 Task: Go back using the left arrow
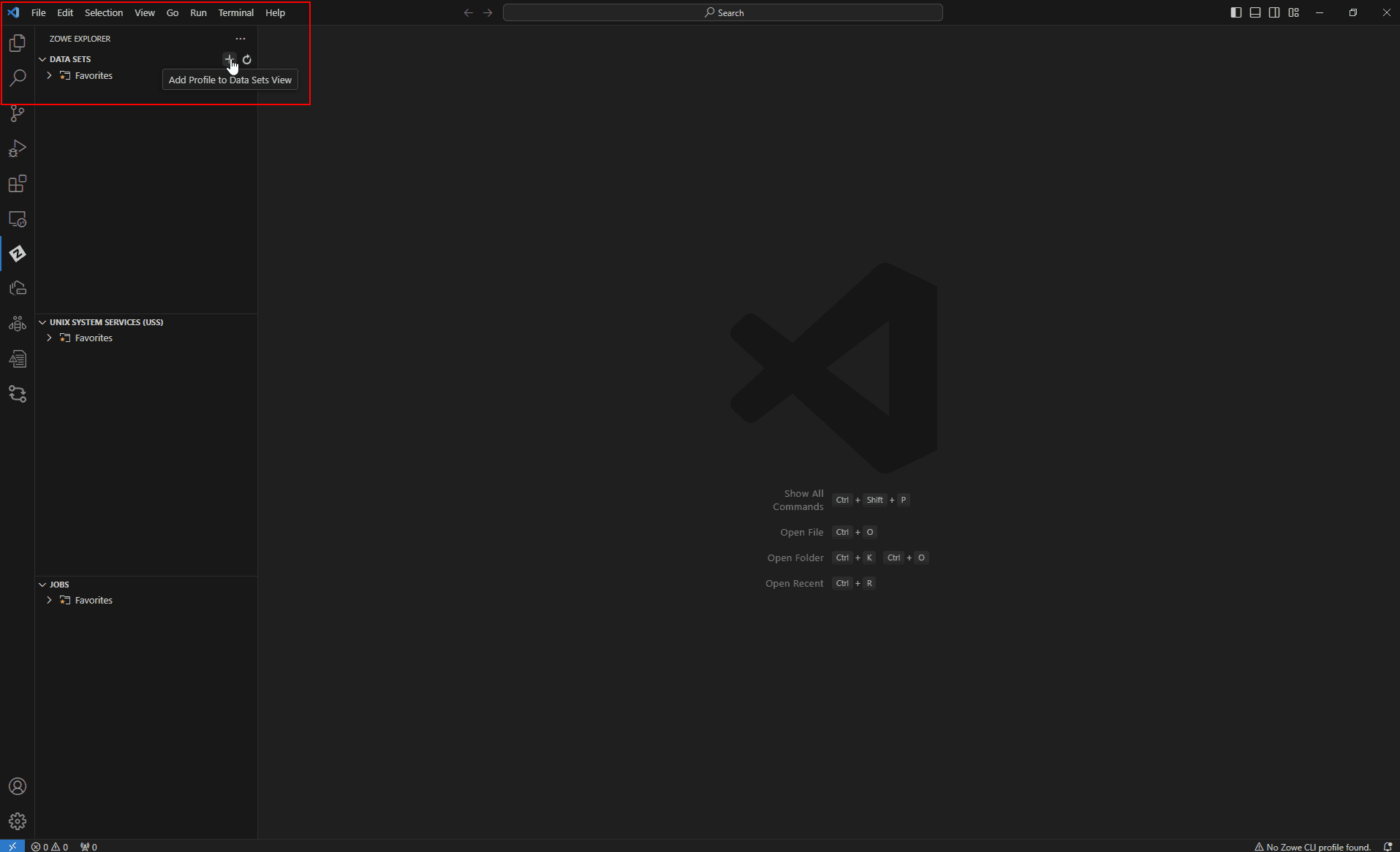469,12
